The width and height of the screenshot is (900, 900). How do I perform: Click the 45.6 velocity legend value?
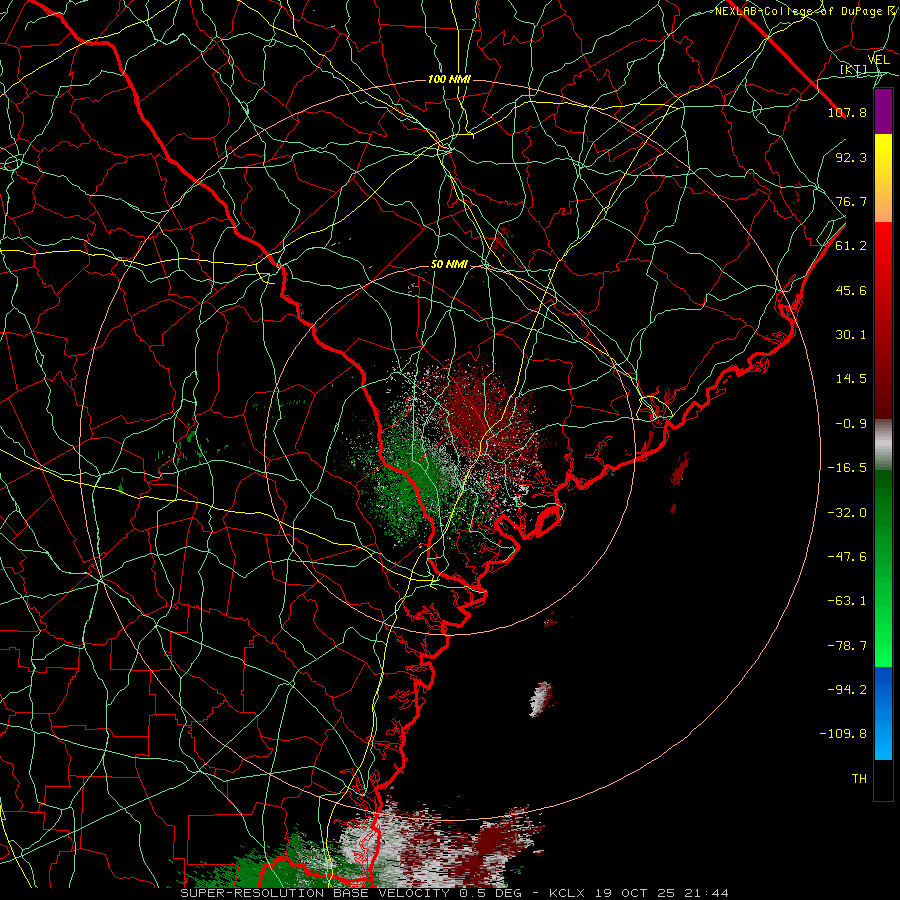pyautogui.click(x=851, y=290)
